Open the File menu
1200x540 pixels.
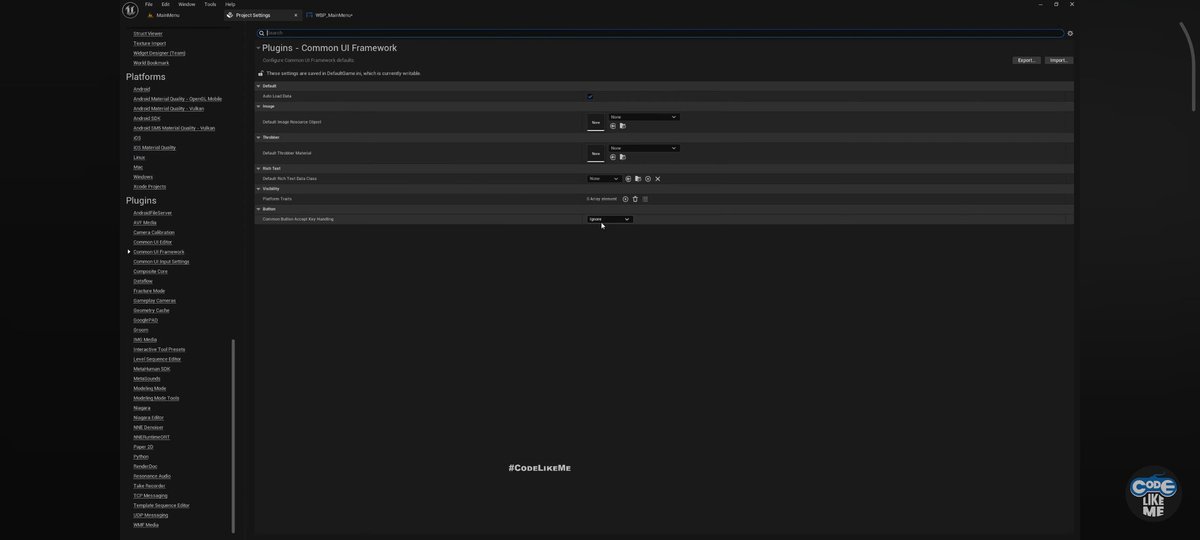149,4
